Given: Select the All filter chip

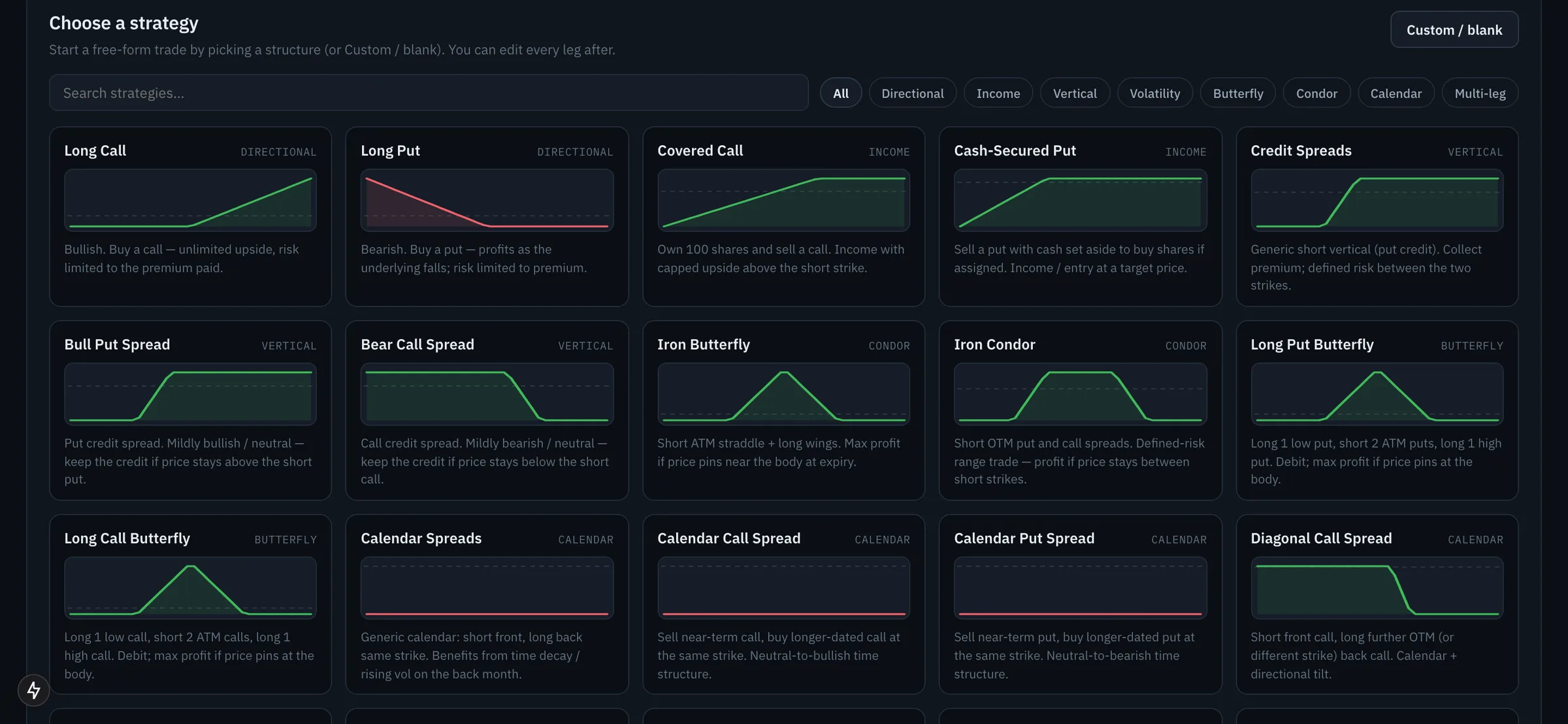Looking at the screenshot, I should [x=841, y=93].
